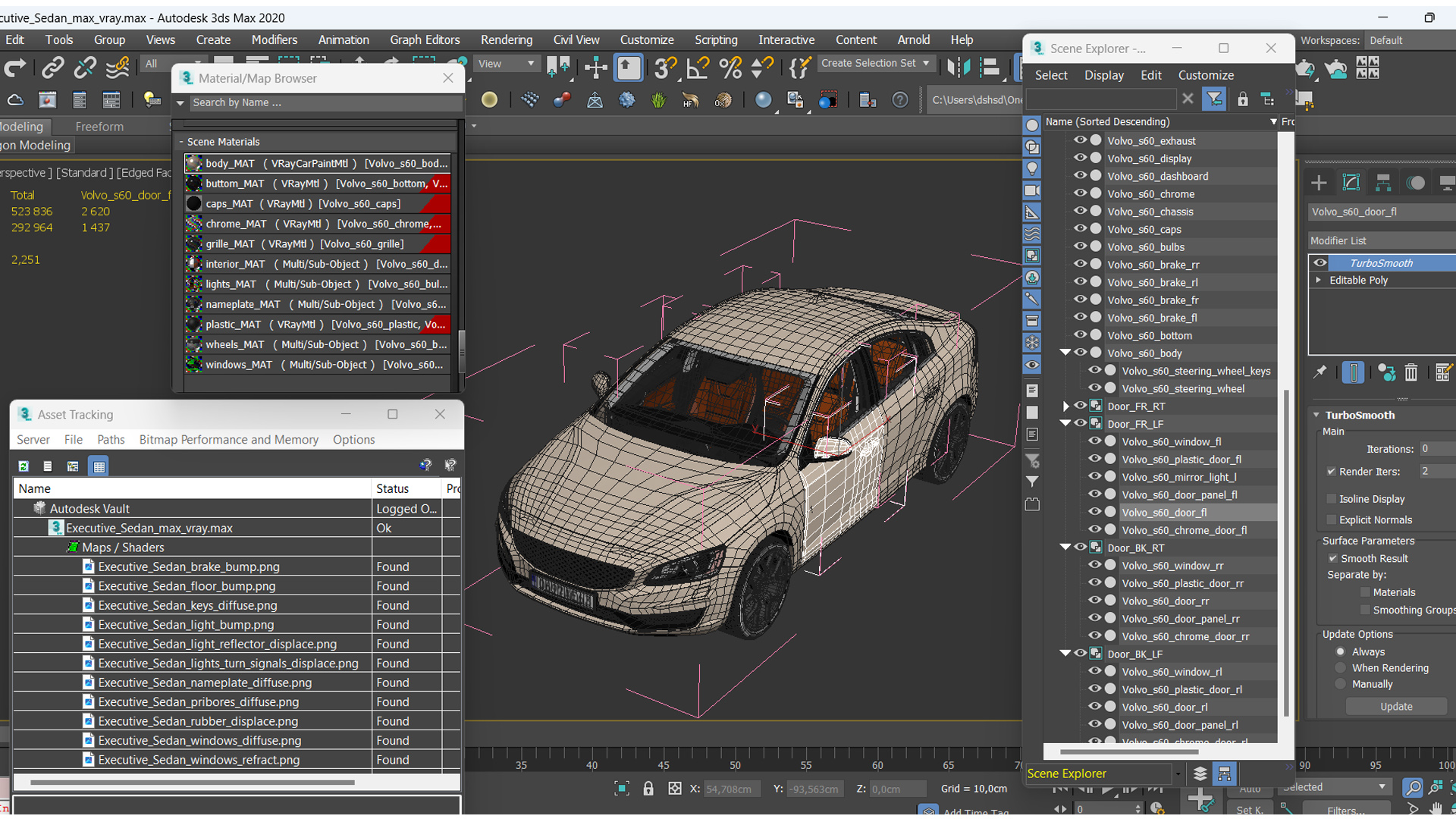Image resolution: width=1456 pixels, height=819 pixels.
Task: Click the lock icon in Scene Explorer toolbar
Action: click(x=1242, y=99)
